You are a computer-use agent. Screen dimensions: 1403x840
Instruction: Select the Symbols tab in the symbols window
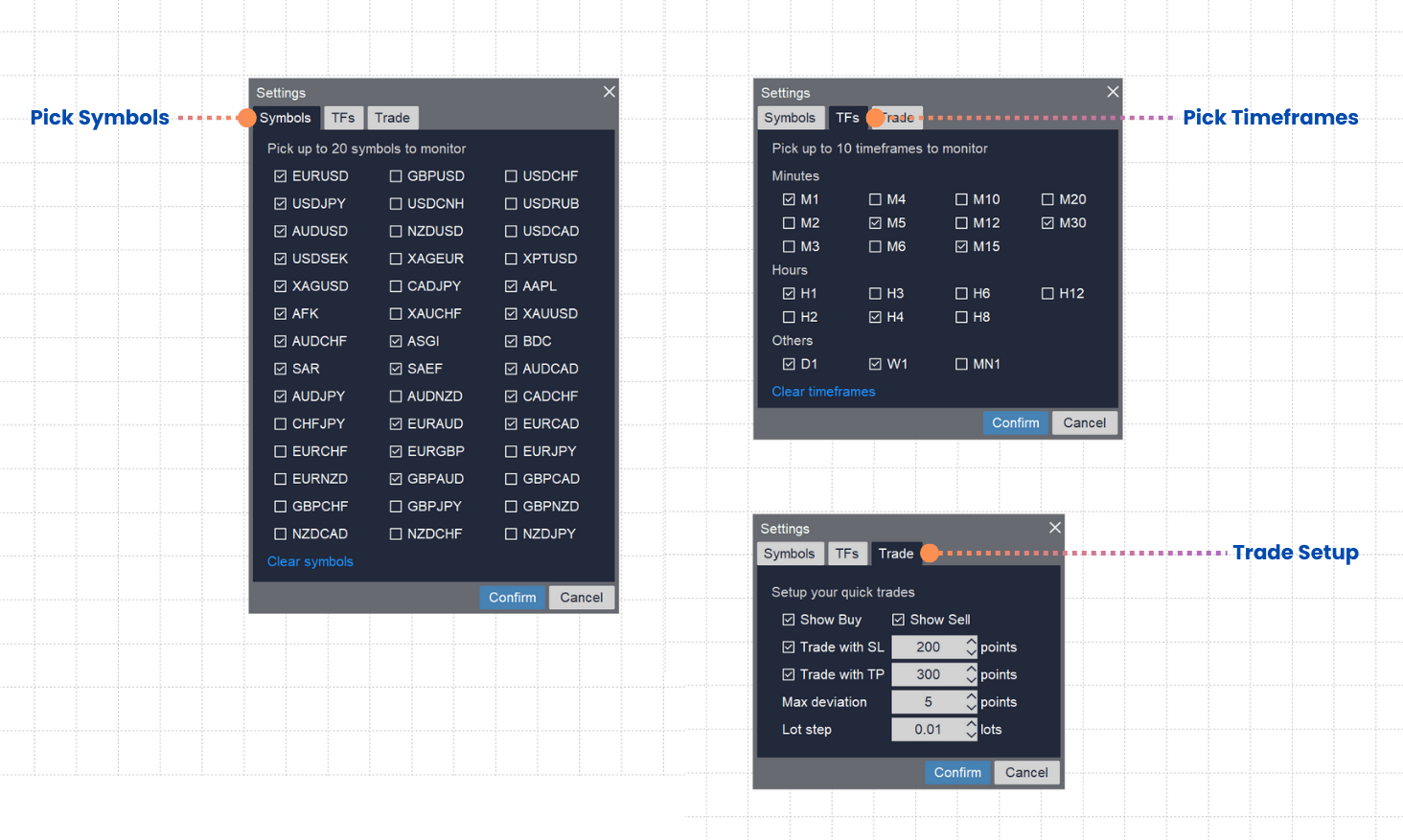[286, 118]
